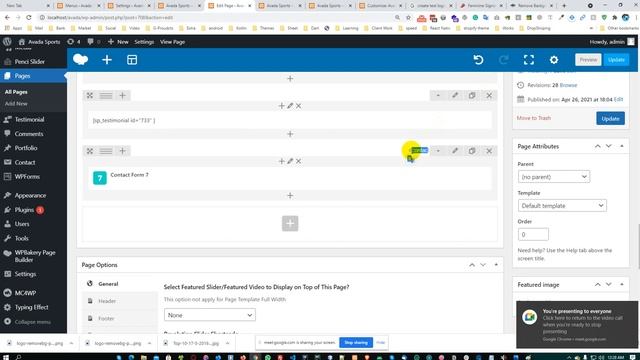Edit the testimonial row pencil icon
The height and width of the screenshot is (360, 640).
coord(455,95)
